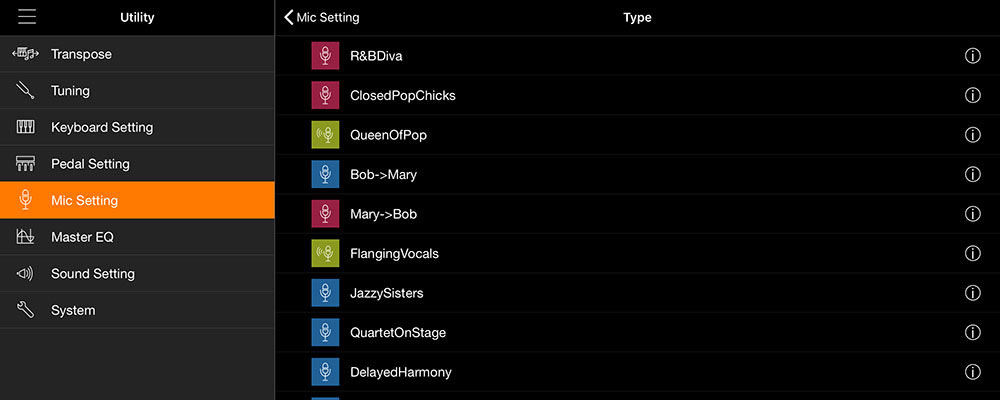Select the Bob->Mary harmony type
This screenshot has height=400, width=1000.
coord(637,174)
